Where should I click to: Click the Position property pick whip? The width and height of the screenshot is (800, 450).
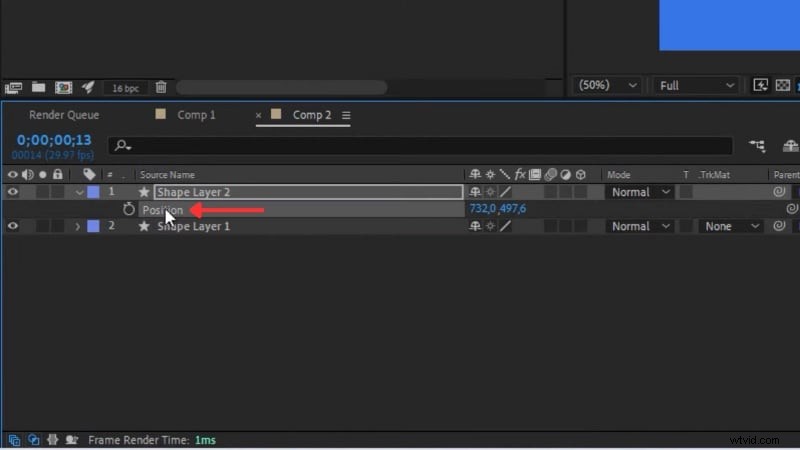click(792, 209)
